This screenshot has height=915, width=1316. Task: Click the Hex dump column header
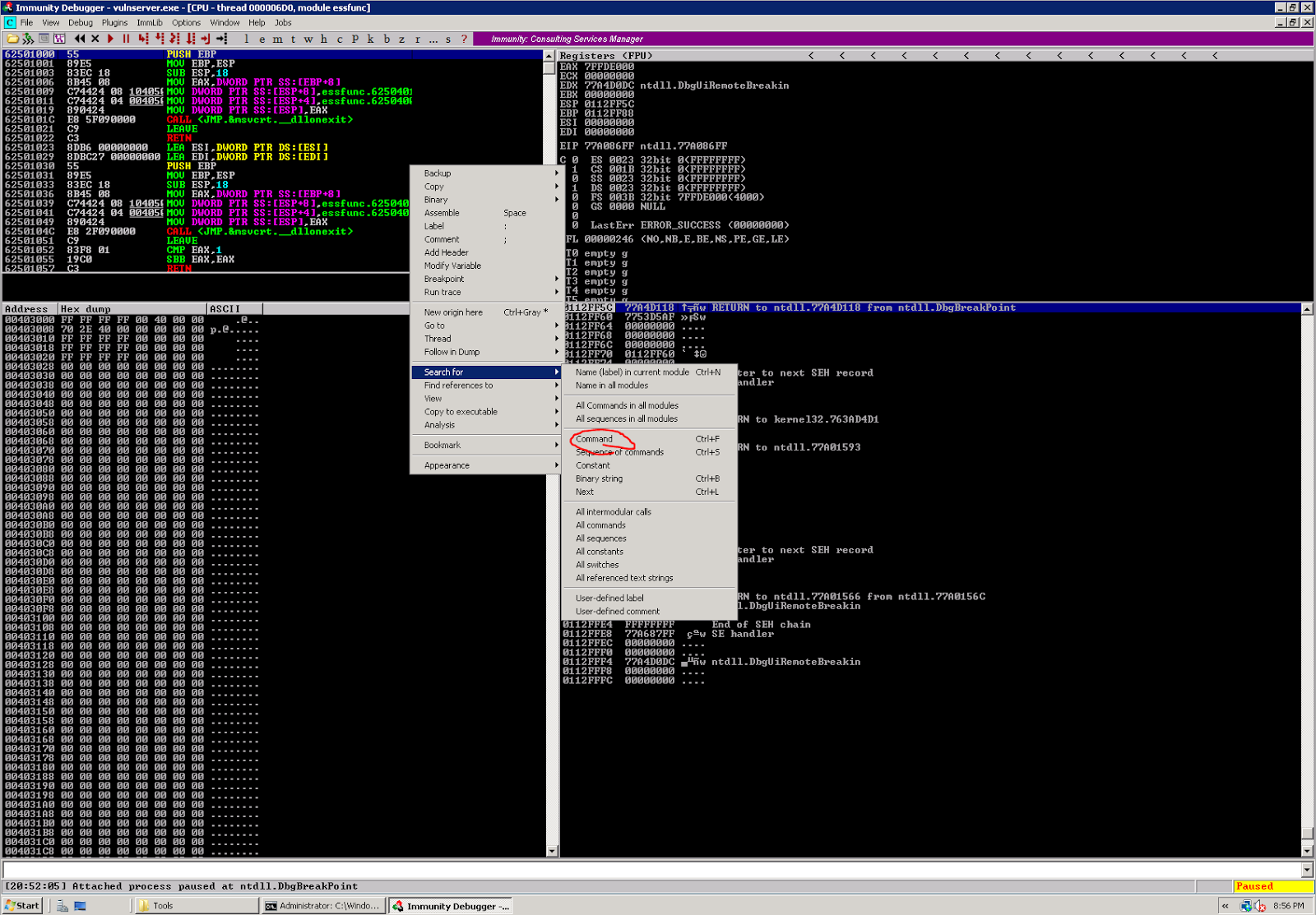click(132, 309)
